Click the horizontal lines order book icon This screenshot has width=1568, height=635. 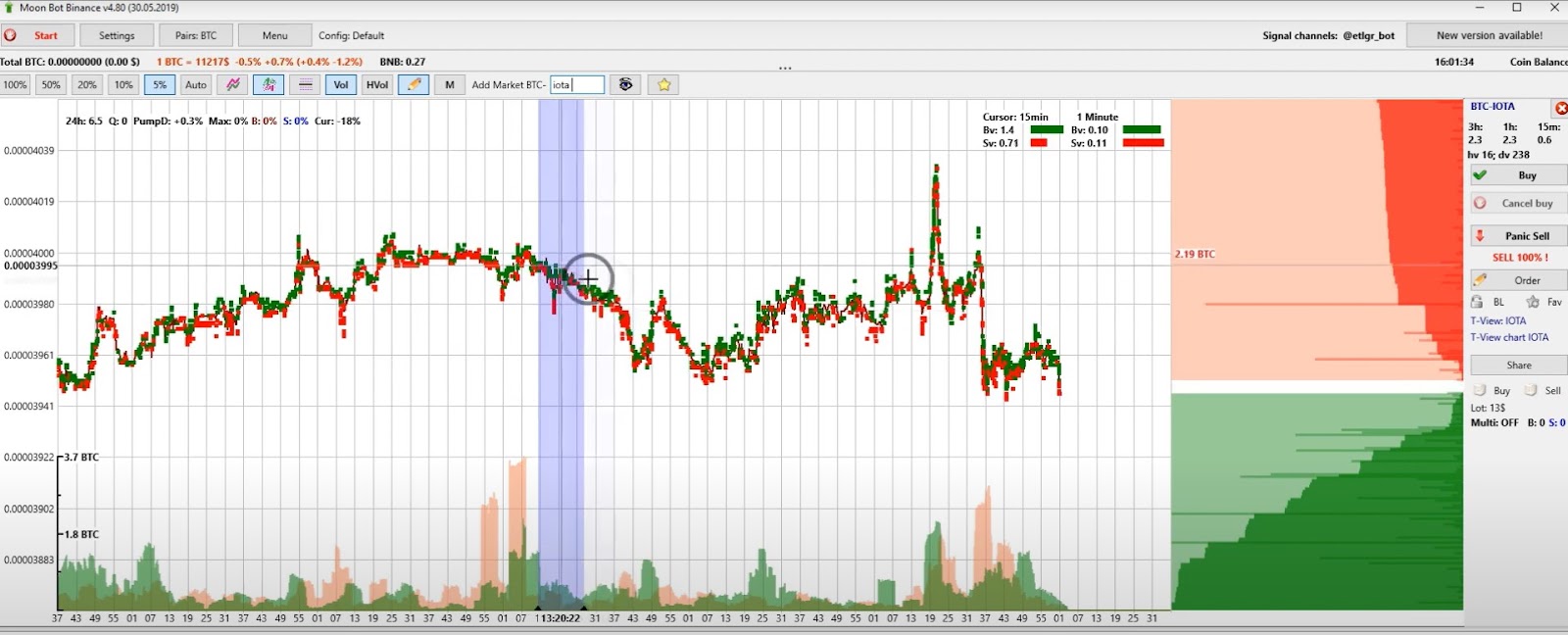(x=306, y=85)
